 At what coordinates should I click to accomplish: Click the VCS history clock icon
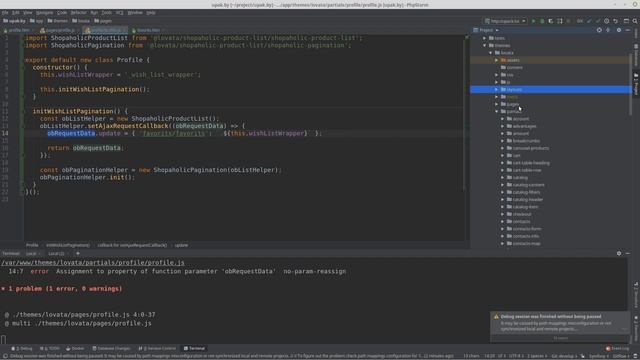coord(607,21)
